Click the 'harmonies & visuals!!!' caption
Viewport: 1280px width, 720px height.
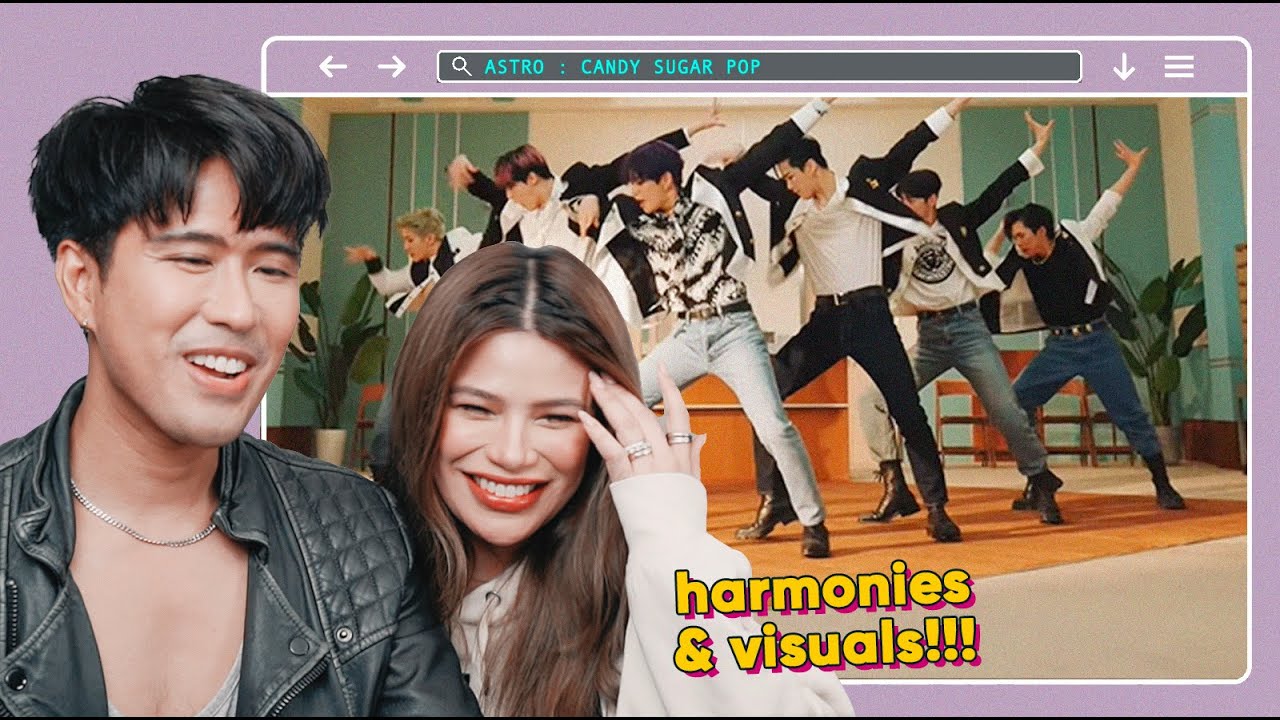pyautogui.click(x=826, y=621)
